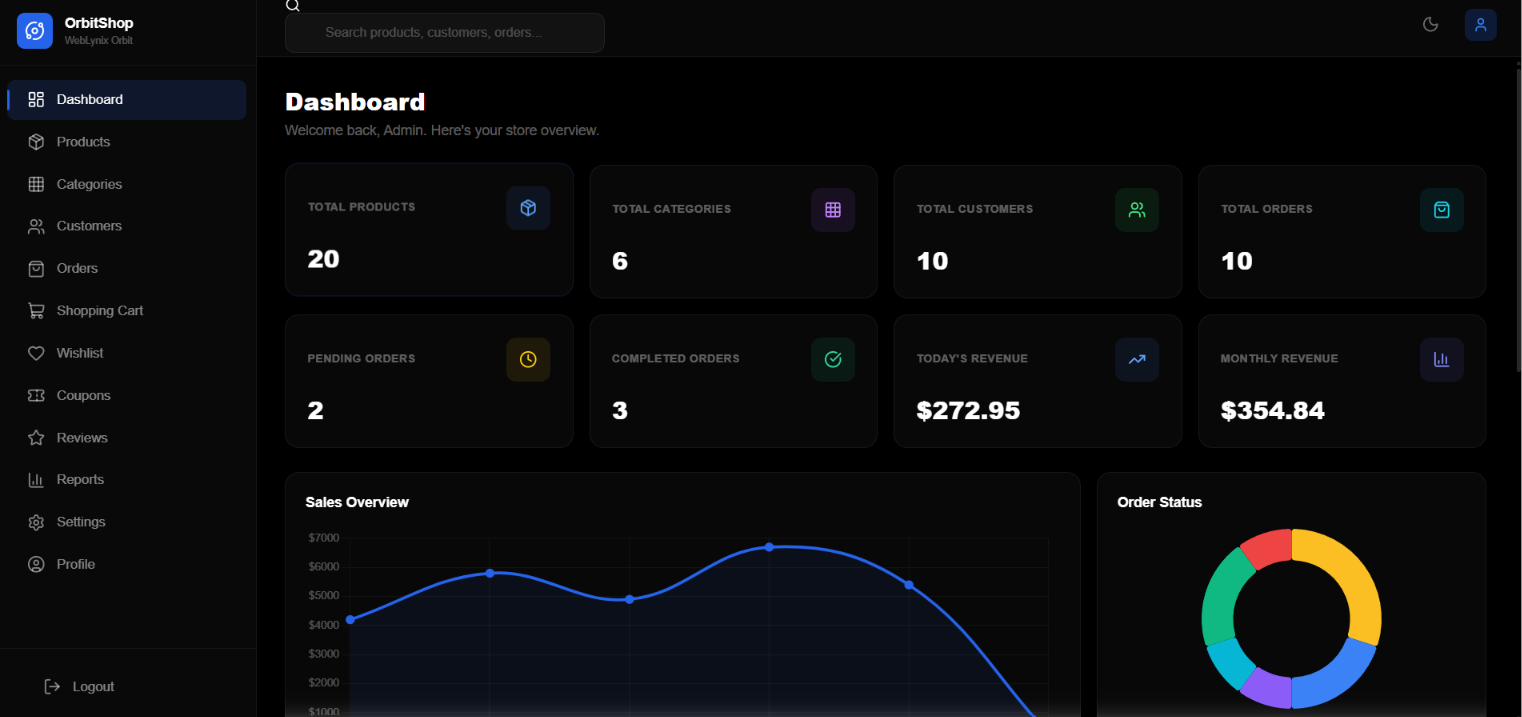
Task: Open Profile in the sidebar
Action: coord(127,564)
